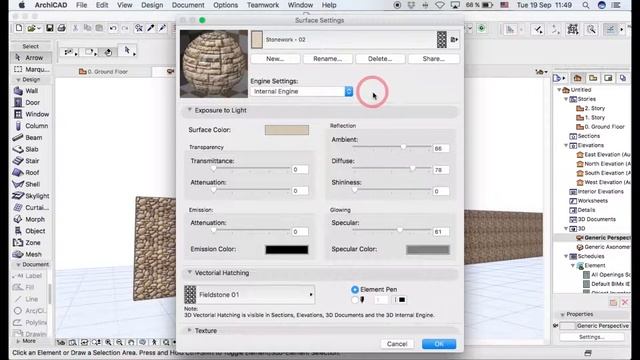Screen dimensions: 640x360
Task: Select the custom pen radio button
Action: pos(355,300)
